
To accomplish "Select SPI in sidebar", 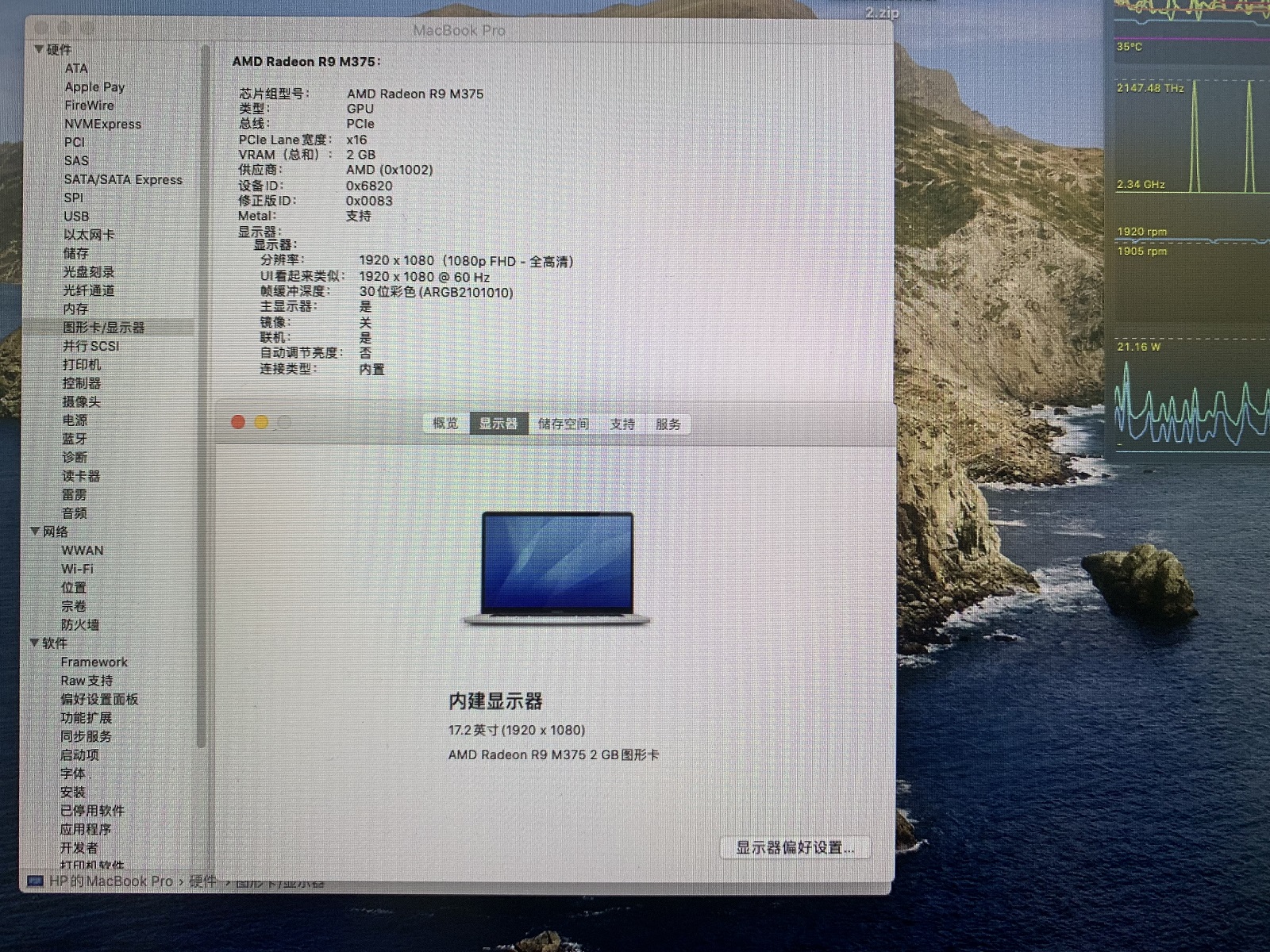I will click(73, 198).
